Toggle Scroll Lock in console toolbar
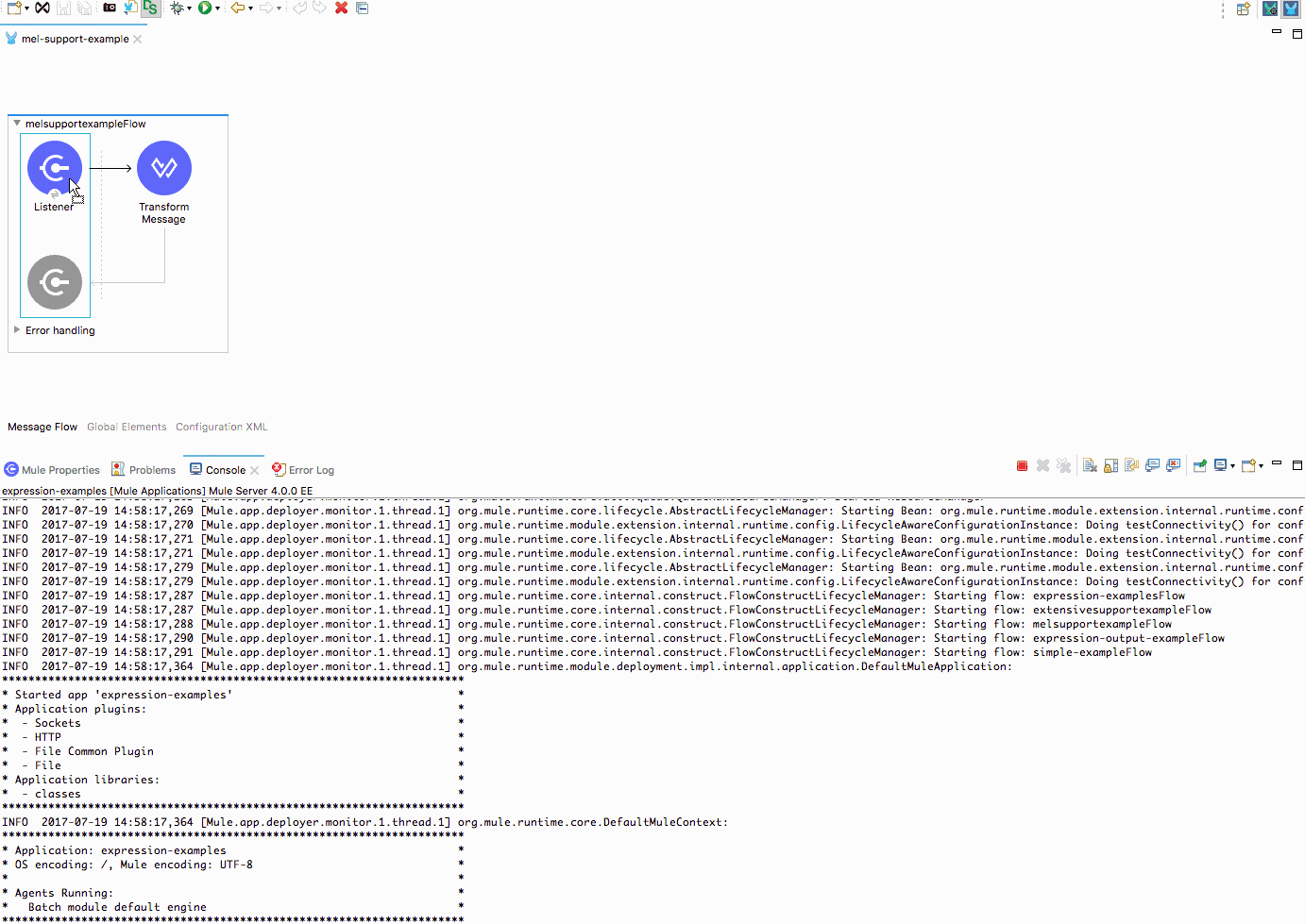Image resolution: width=1305 pixels, height=924 pixels. tap(1110, 466)
